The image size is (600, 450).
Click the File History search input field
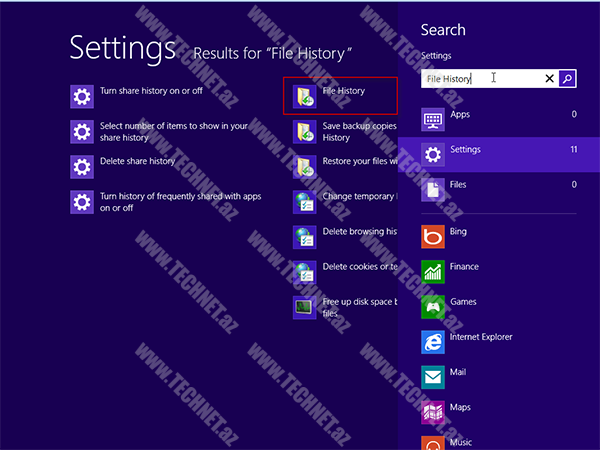point(480,78)
